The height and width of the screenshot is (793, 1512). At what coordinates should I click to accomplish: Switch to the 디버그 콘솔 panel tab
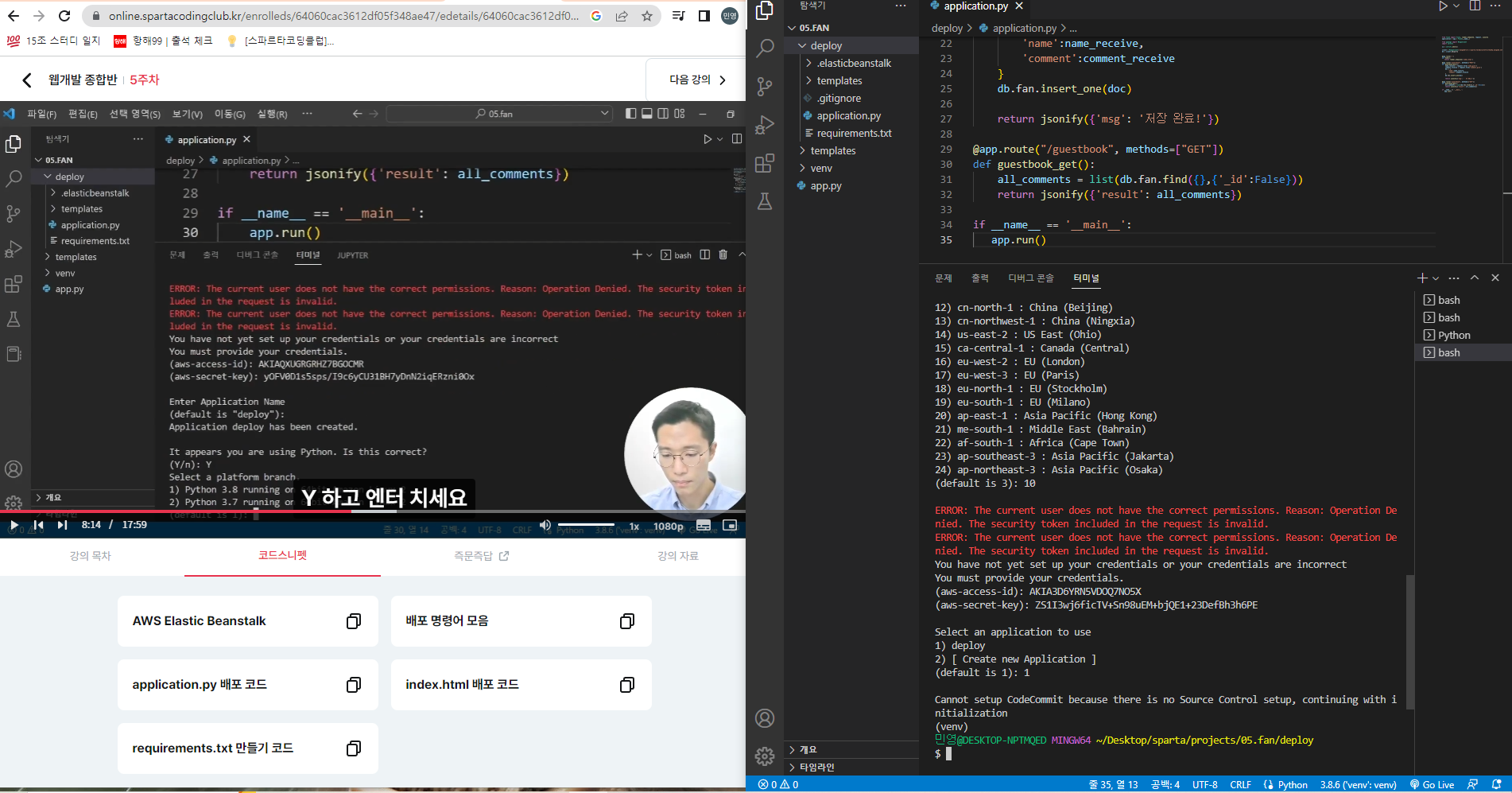(x=1031, y=278)
